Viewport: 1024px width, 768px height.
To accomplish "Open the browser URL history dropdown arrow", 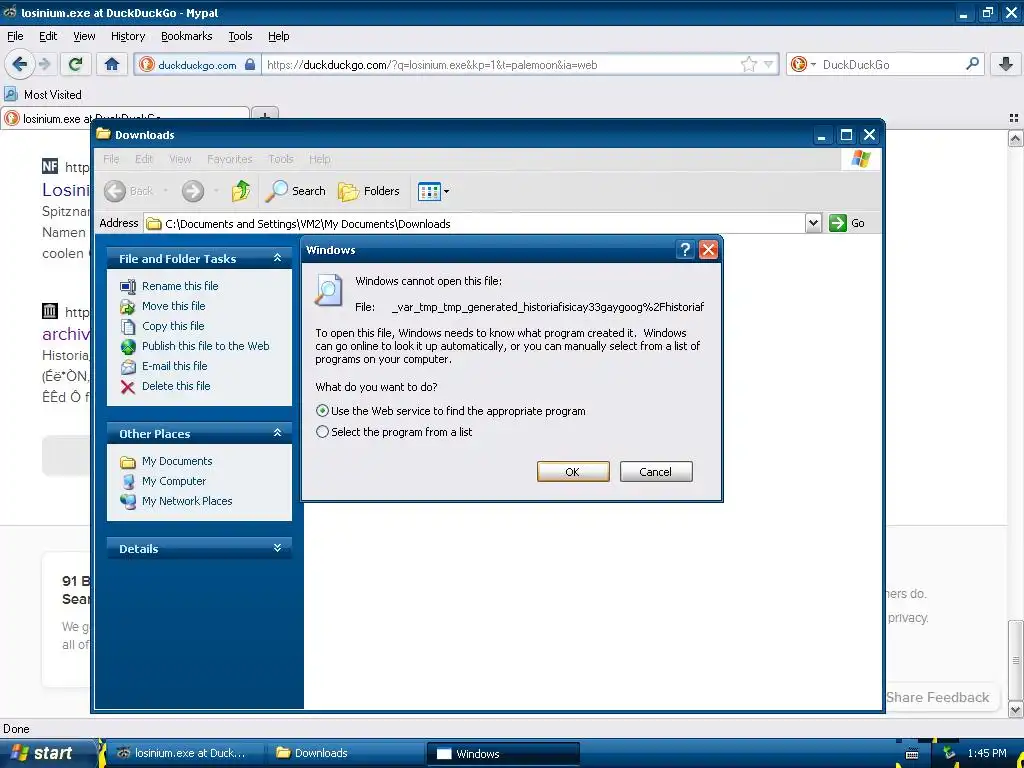I will [769, 64].
